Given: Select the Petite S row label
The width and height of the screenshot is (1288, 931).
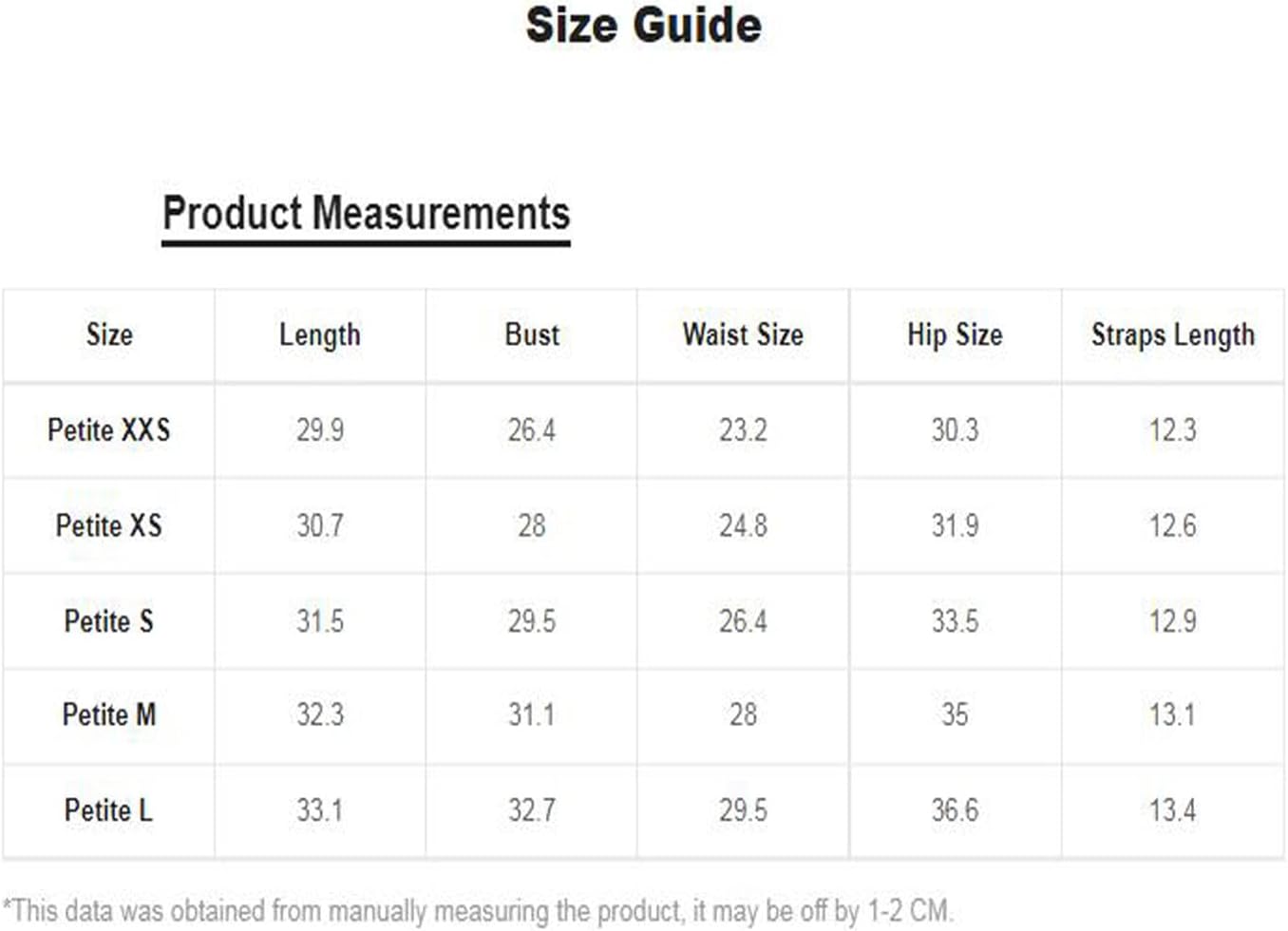Looking at the screenshot, I should (109, 621).
